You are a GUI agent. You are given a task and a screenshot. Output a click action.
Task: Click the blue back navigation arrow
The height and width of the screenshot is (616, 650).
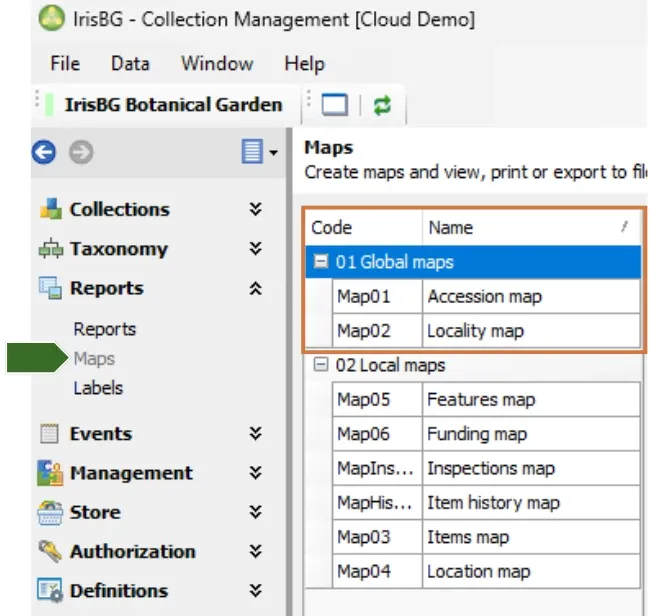[44, 152]
